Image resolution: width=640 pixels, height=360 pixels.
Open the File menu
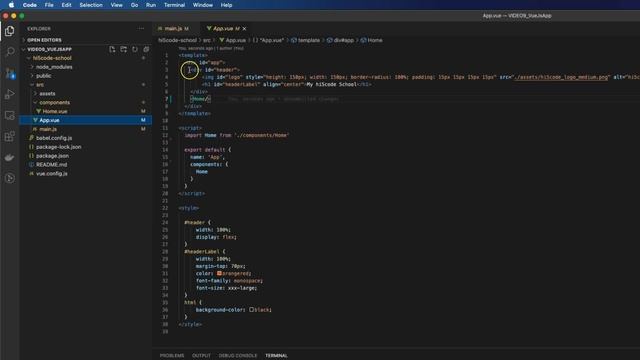[x=49, y=5]
